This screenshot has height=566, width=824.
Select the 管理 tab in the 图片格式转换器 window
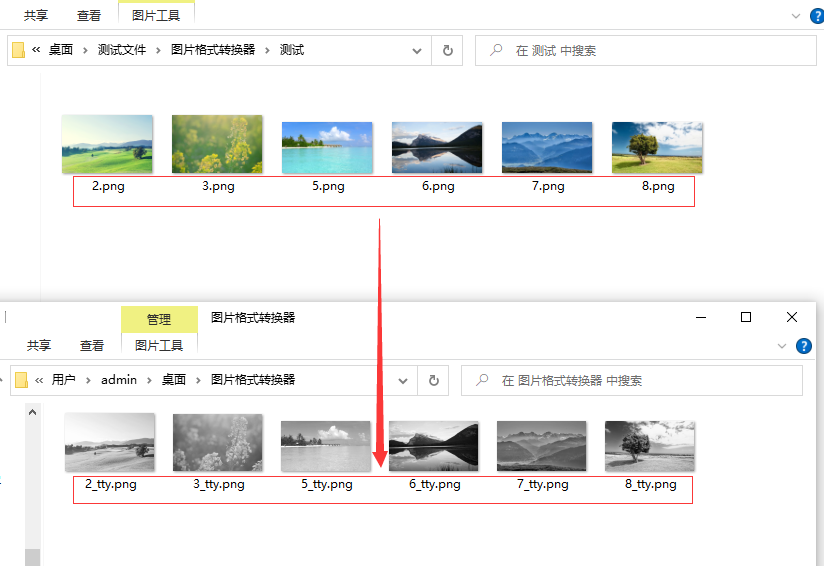pyautogui.click(x=159, y=320)
